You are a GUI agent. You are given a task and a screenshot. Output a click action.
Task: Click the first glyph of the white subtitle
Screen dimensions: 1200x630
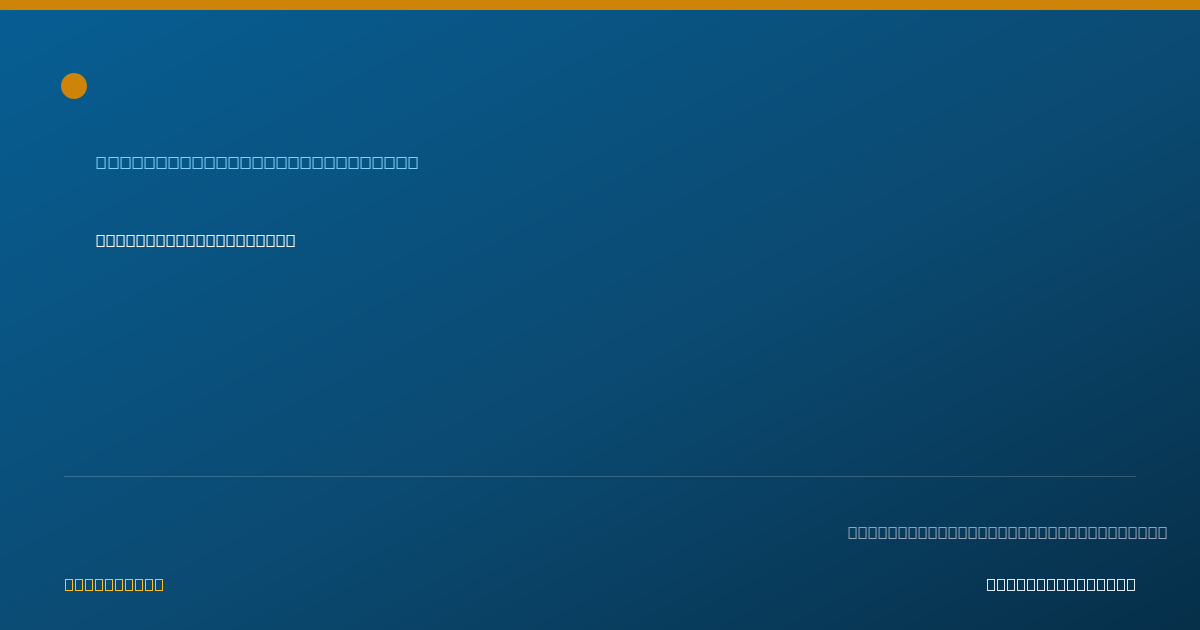pos(101,240)
